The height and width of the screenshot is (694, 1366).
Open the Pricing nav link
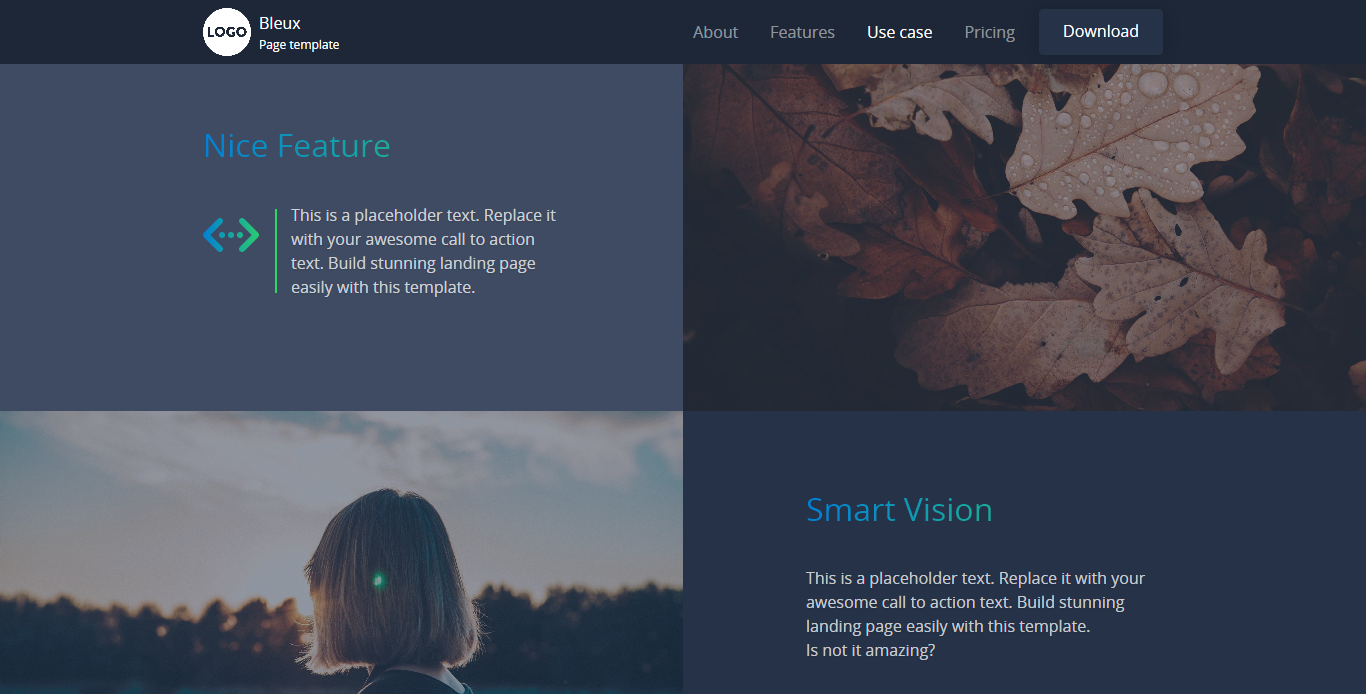coord(989,32)
